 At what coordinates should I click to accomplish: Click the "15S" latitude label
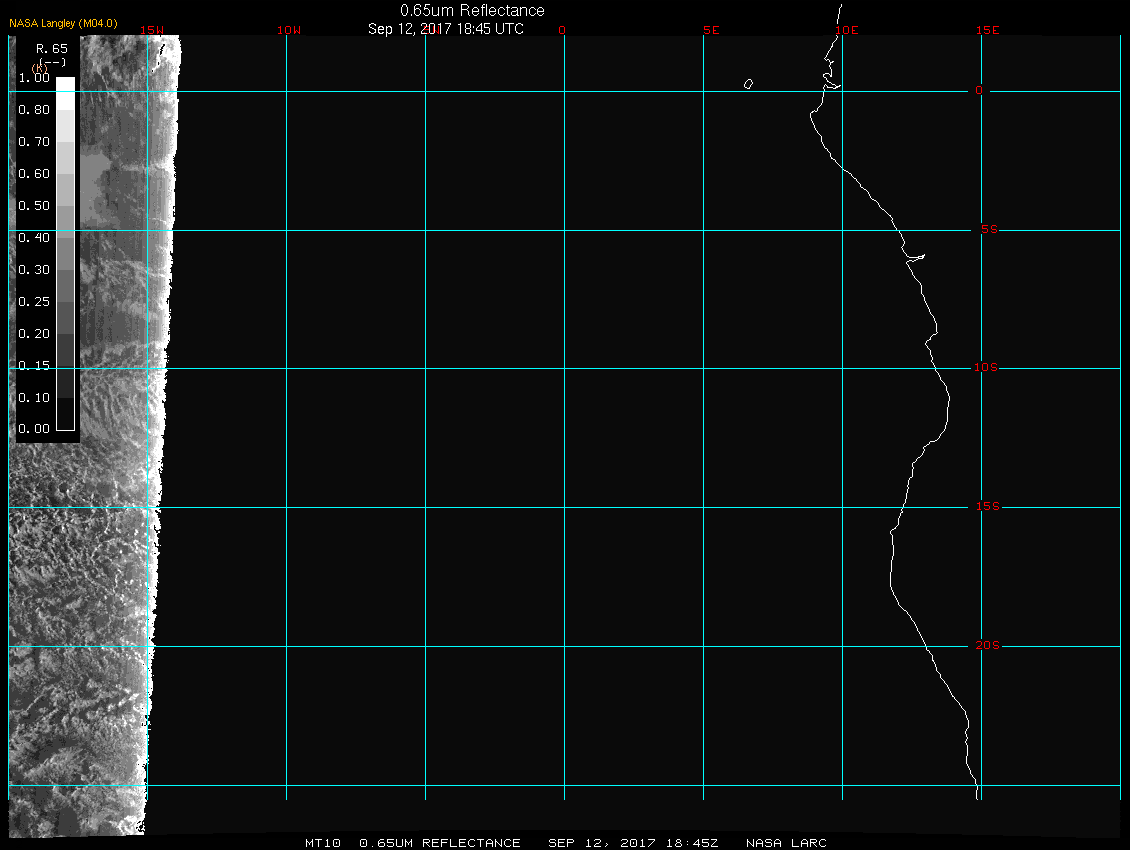click(987, 506)
